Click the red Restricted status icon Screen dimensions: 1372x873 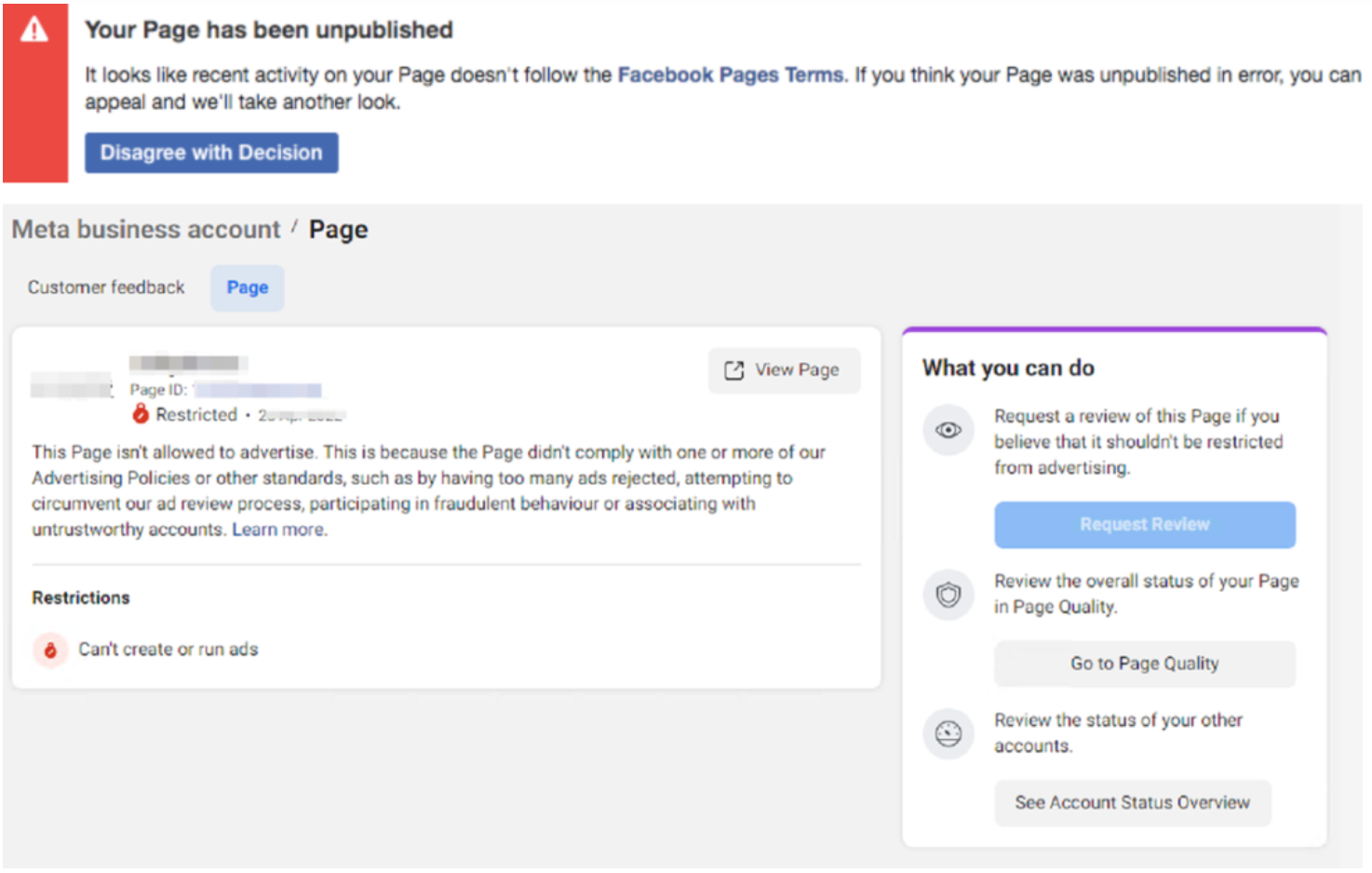coord(141,414)
